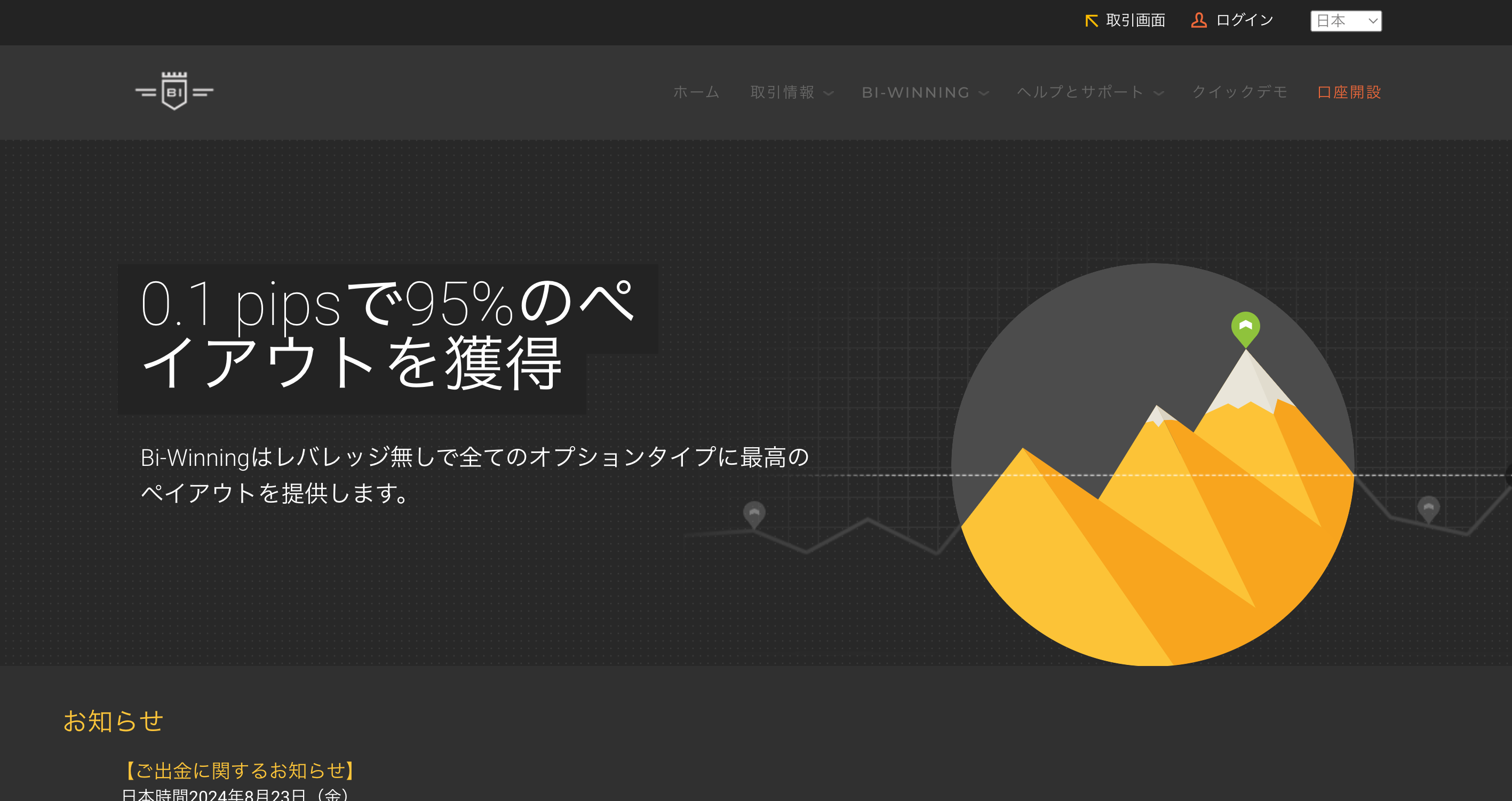Open the 日本 language dropdown
Image resolution: width=1512 pixels, height=801 pixels.
1346,21
